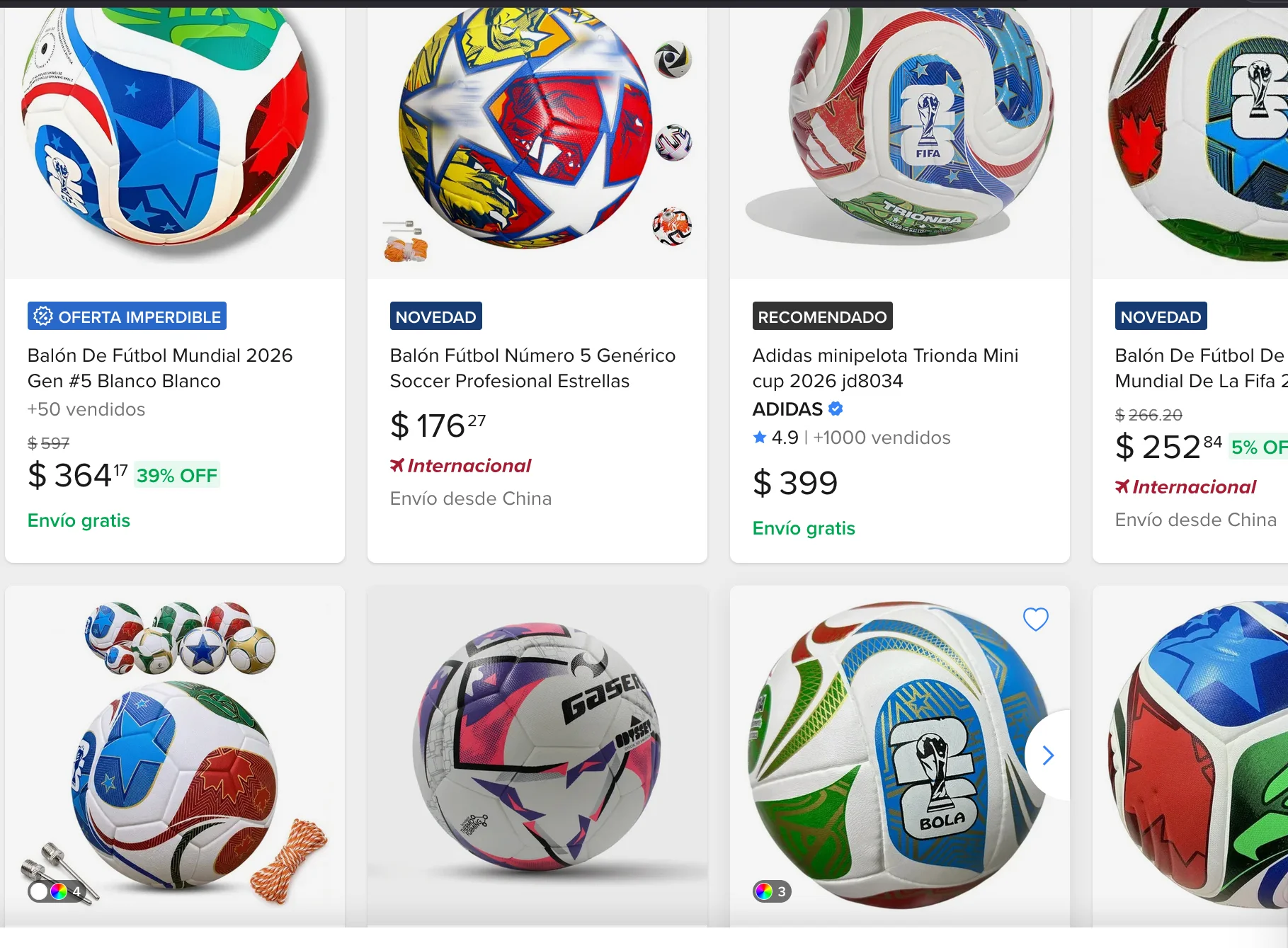
Task: Click the blue star rating icon
Action: click(x=760, y=438)
